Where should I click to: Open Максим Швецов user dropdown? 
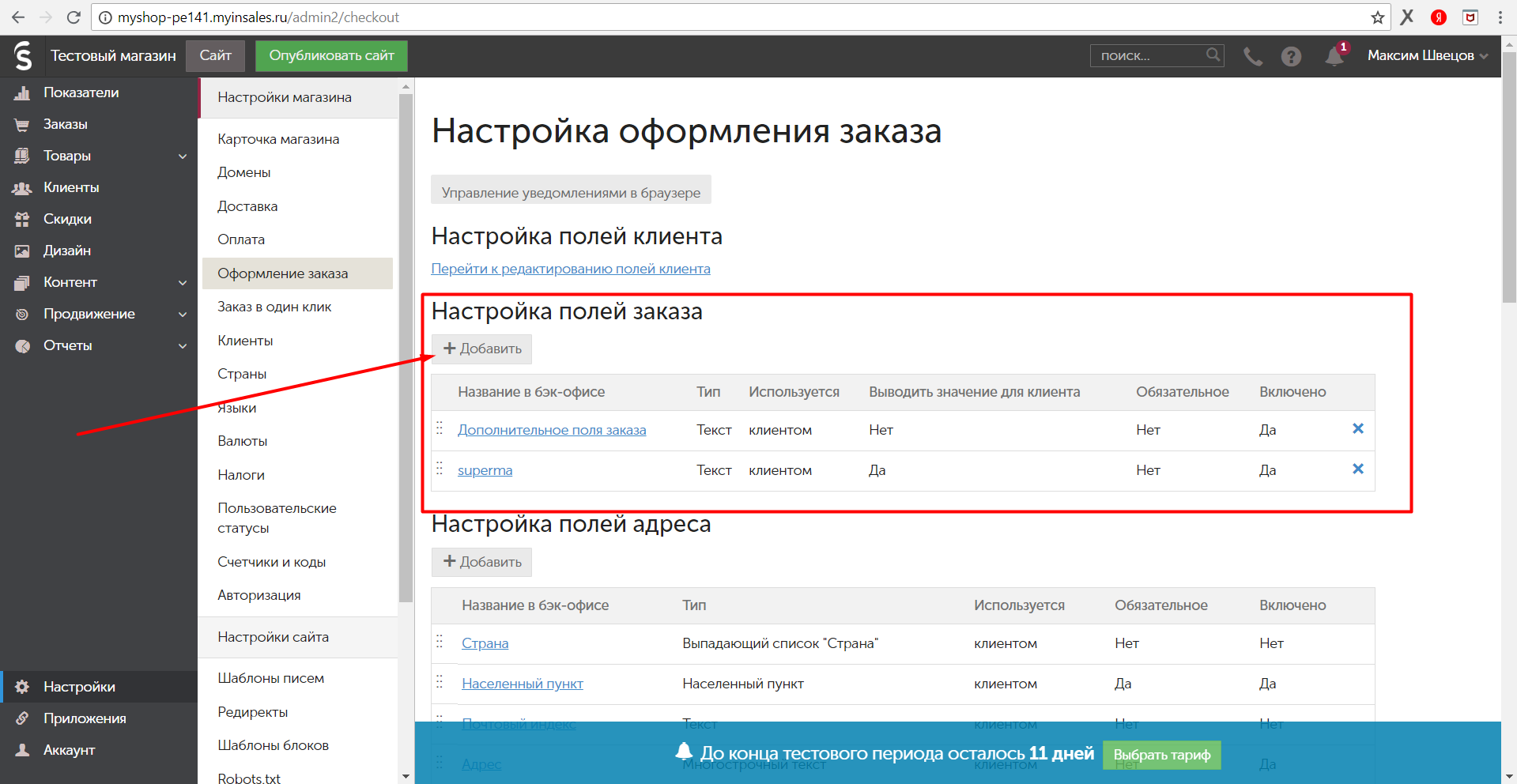coord(1428,55)
